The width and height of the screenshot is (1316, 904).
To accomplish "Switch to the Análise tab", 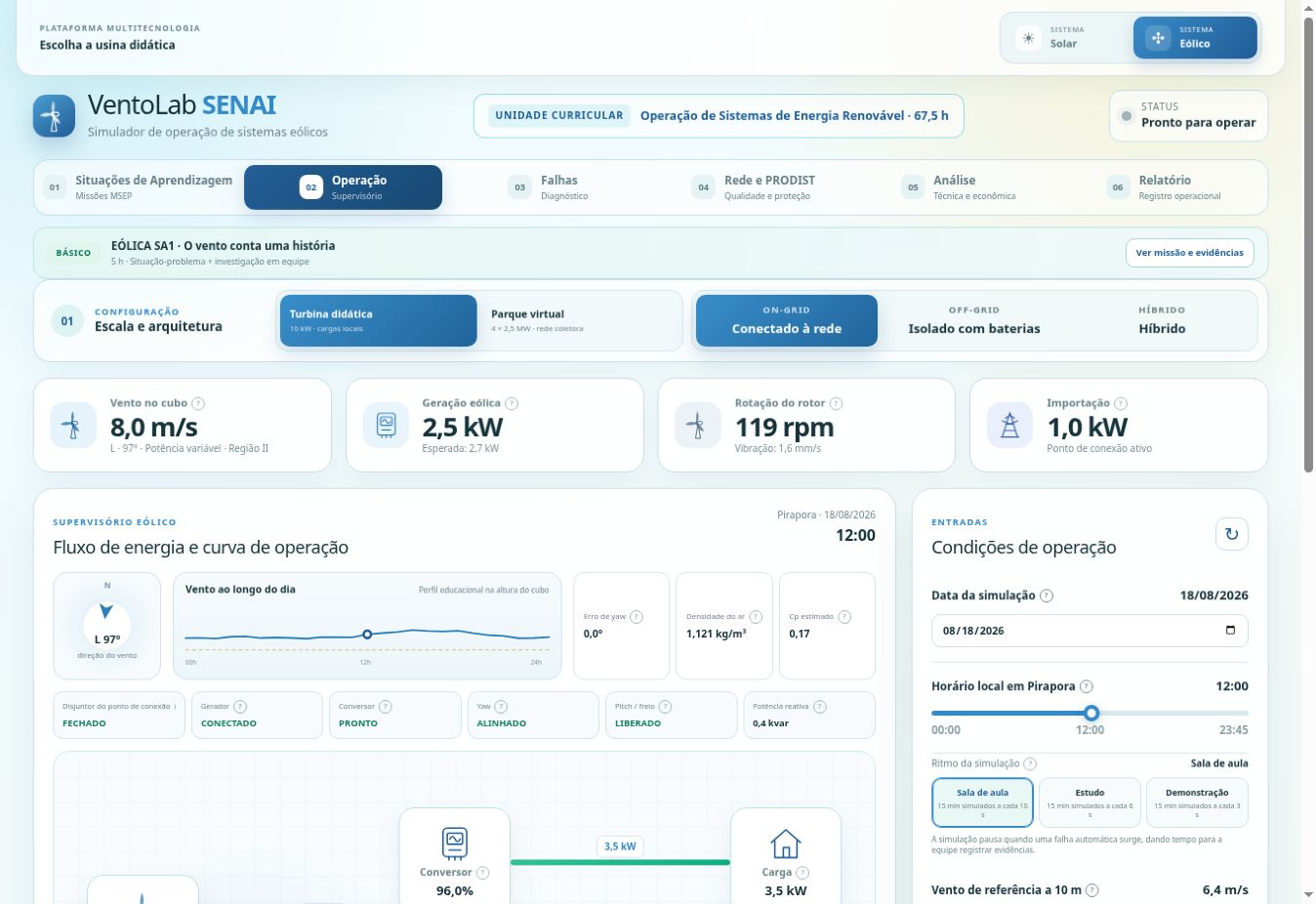I will tap(959, 187).
